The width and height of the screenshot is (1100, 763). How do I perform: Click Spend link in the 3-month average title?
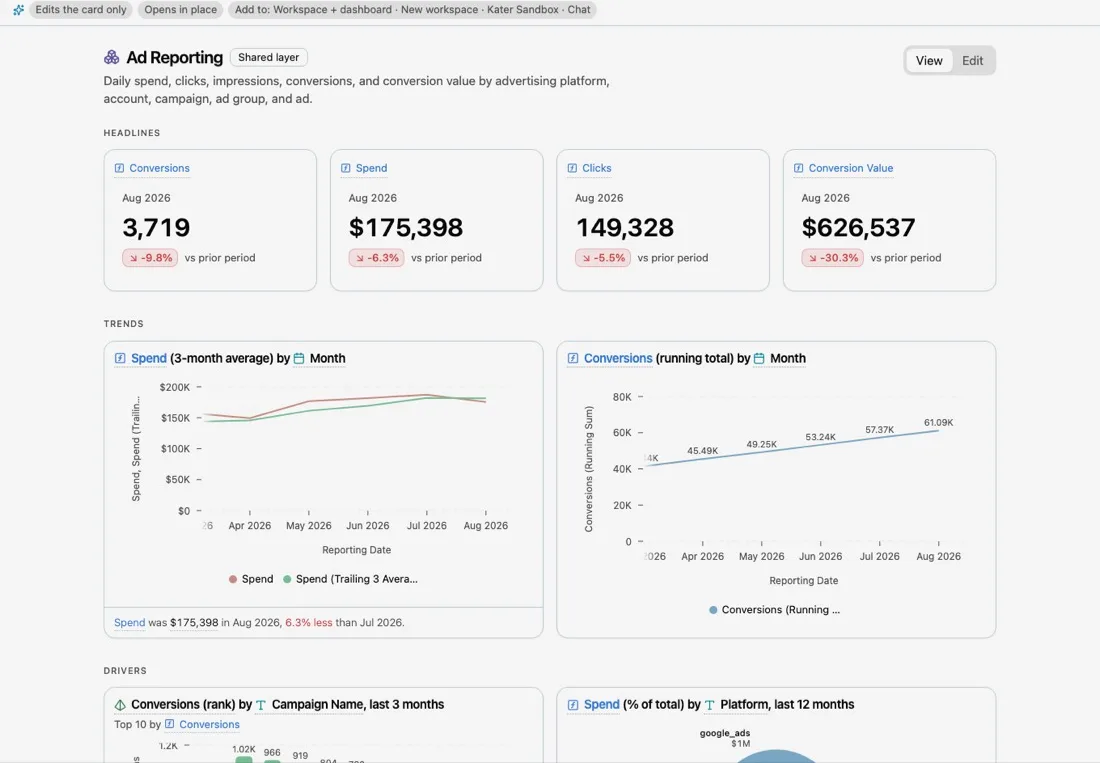pos(149,358)
